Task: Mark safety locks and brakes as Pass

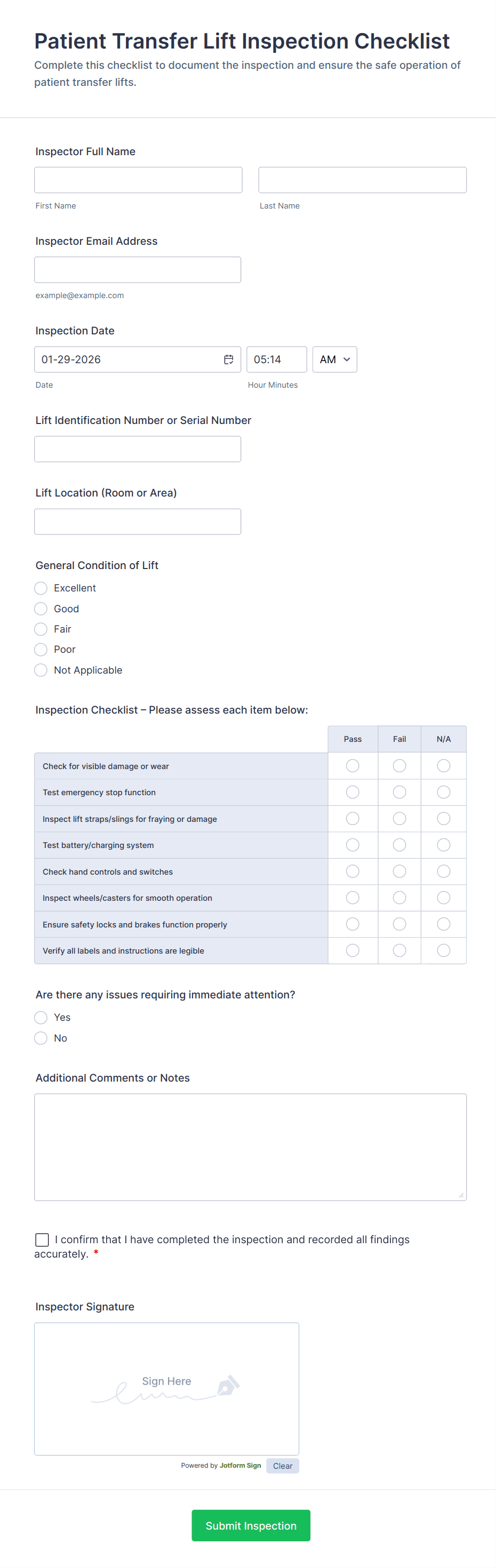Action: tap(353, 924)
